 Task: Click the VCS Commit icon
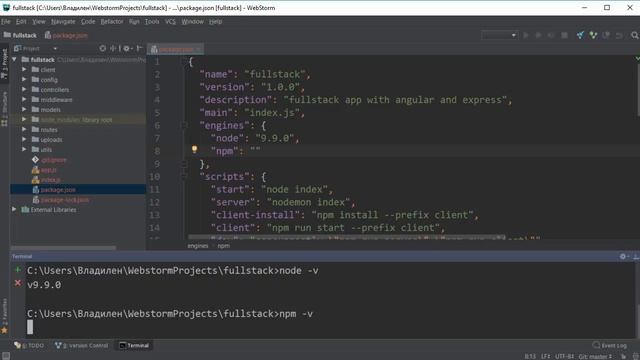pos(593,36)
